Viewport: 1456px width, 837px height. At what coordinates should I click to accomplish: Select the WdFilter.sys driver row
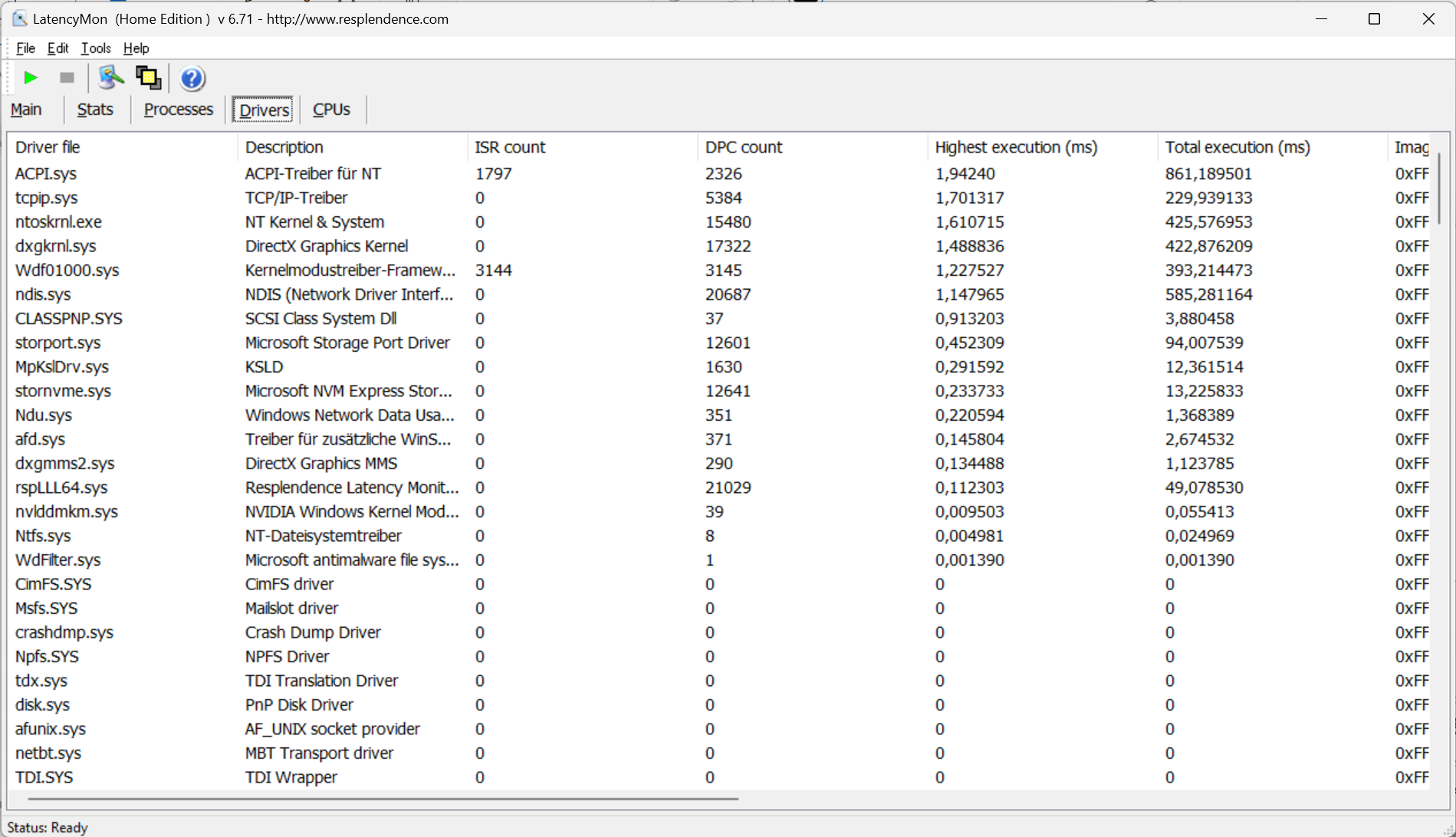point(719,560)
